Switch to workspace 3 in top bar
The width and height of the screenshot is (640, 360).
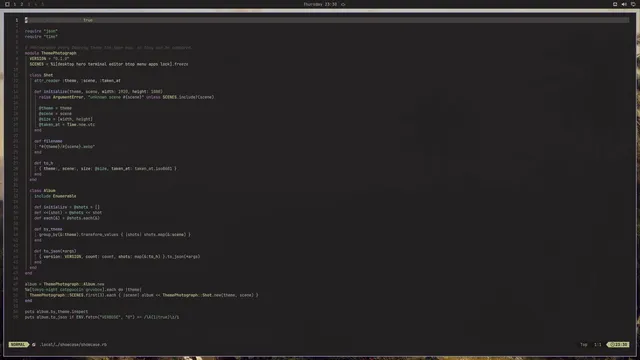29,4
